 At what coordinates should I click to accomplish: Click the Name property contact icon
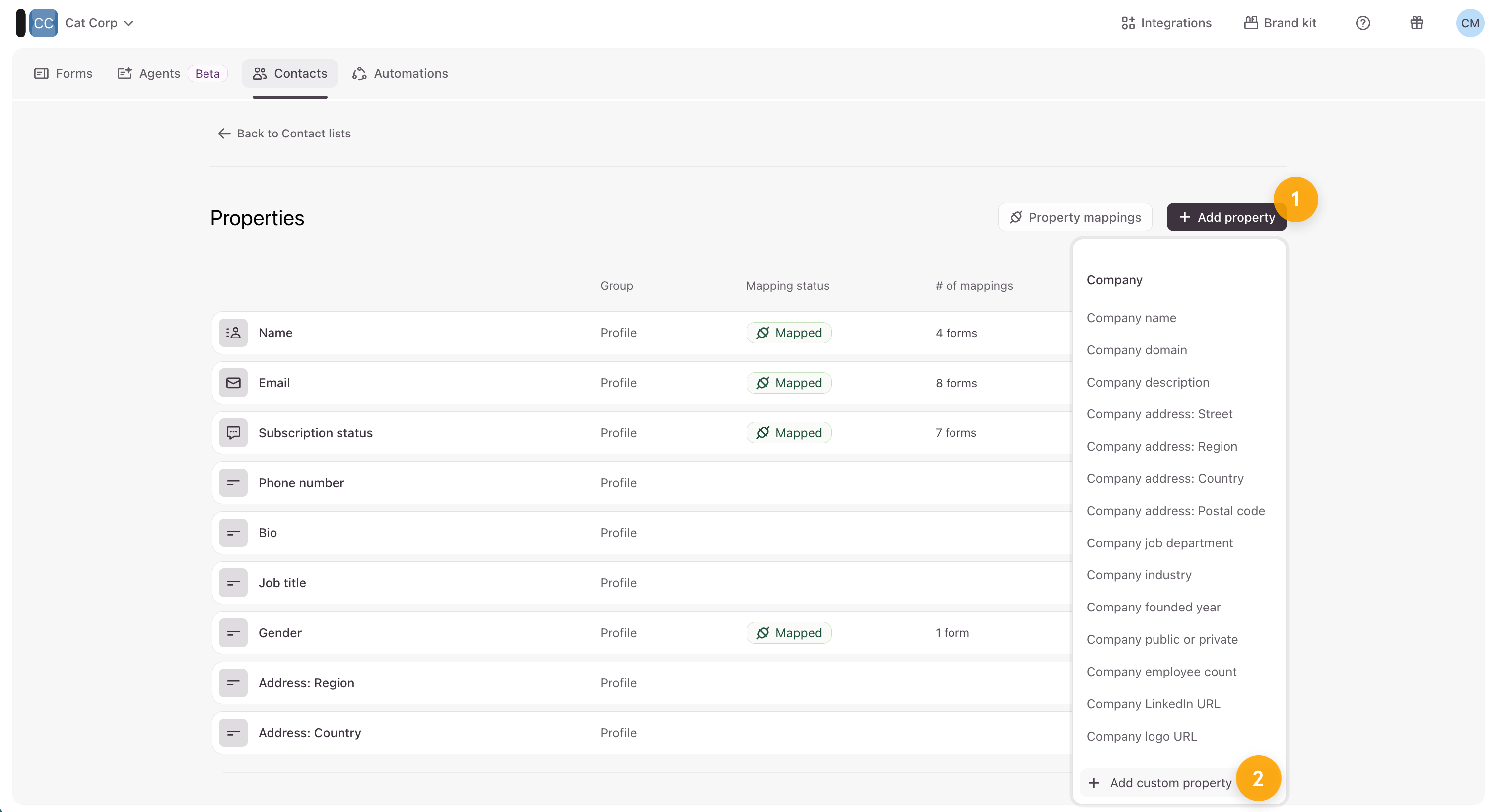(x=233, y=333)
